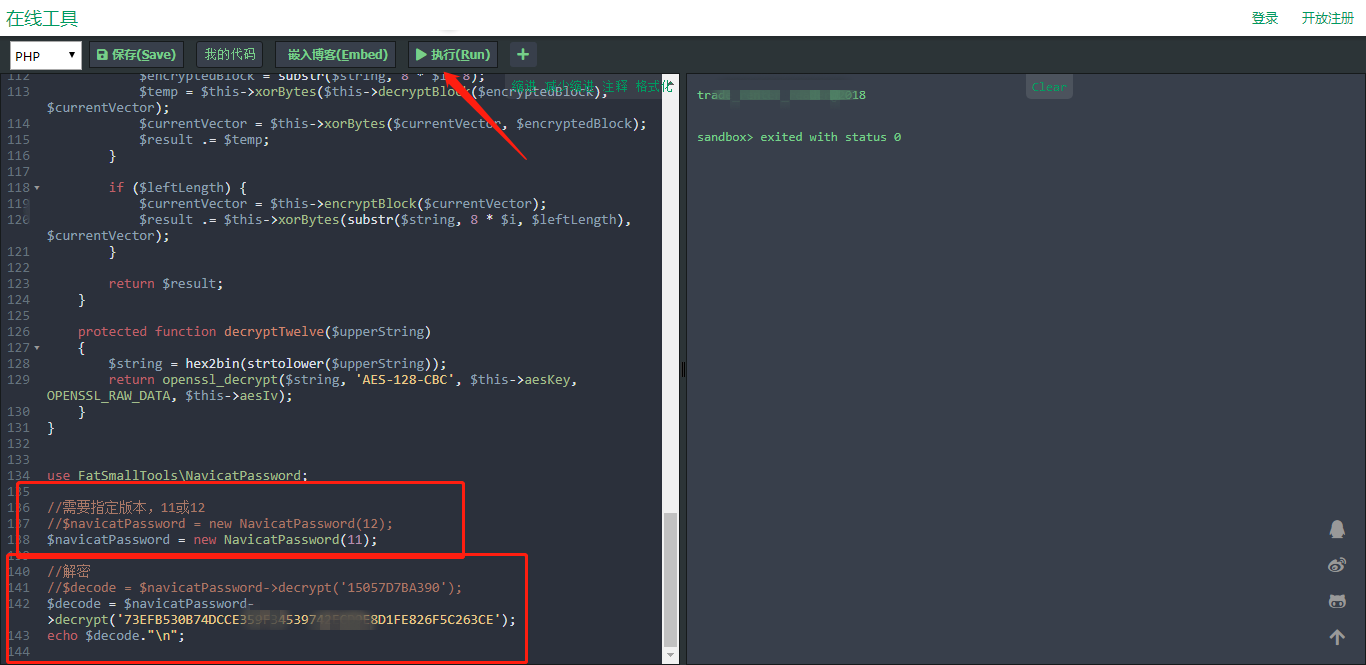Click 格式化 format toolbar item
1366x665 pixels.
pos(655,86)
